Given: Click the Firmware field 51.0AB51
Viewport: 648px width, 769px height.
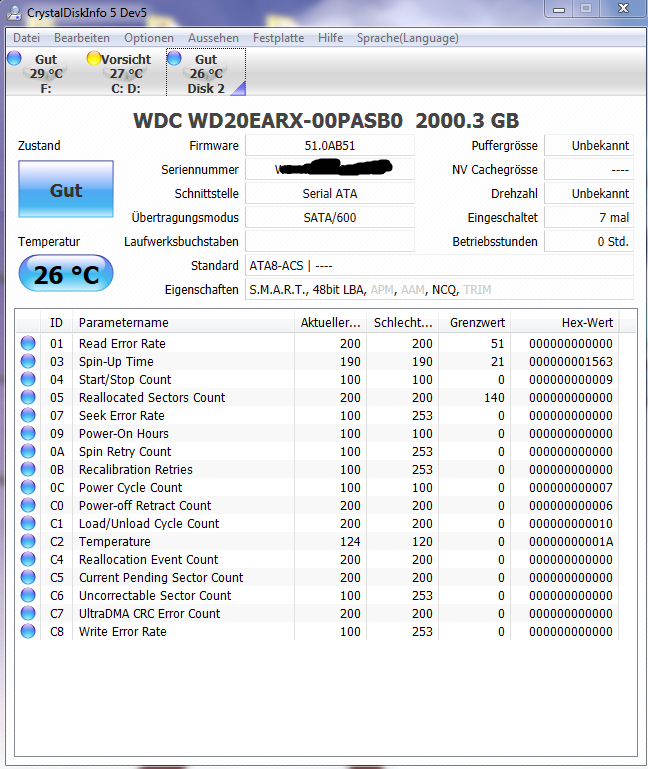Looking at the screenshot, I should [330, 146].
